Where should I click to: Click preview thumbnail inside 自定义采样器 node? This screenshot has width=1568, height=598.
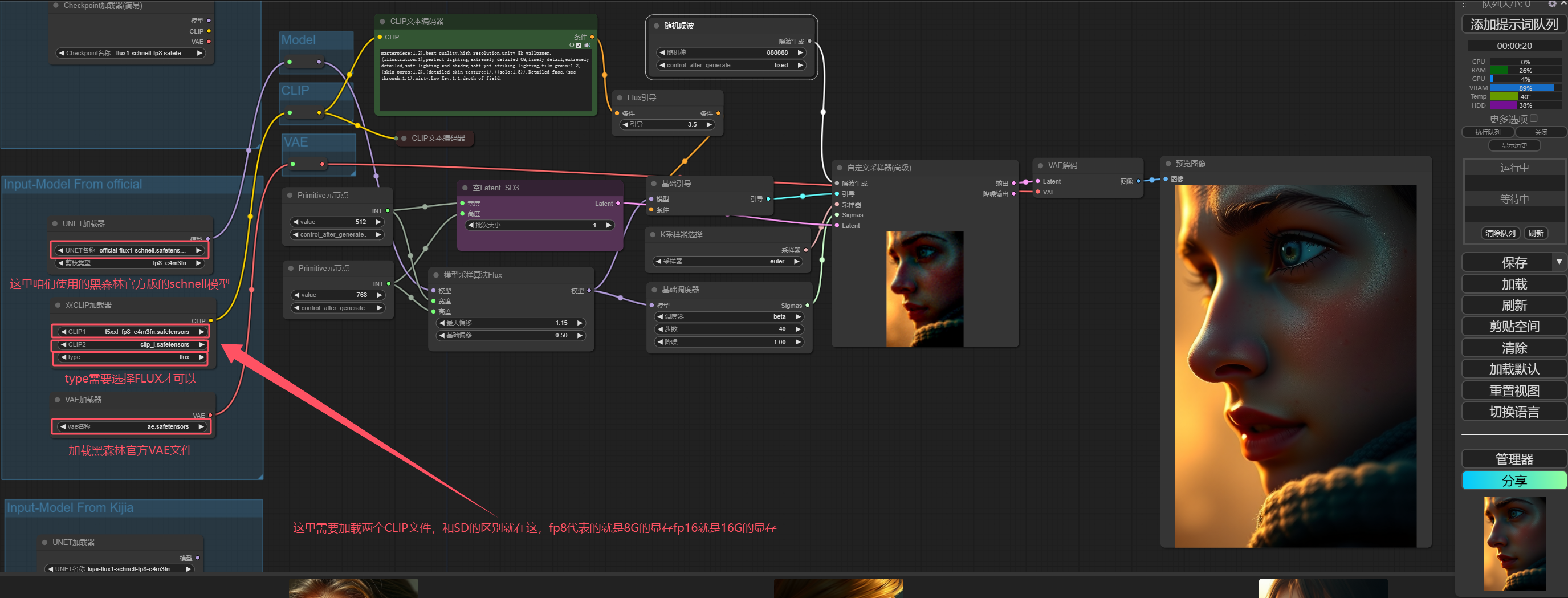tap(924, 289)
